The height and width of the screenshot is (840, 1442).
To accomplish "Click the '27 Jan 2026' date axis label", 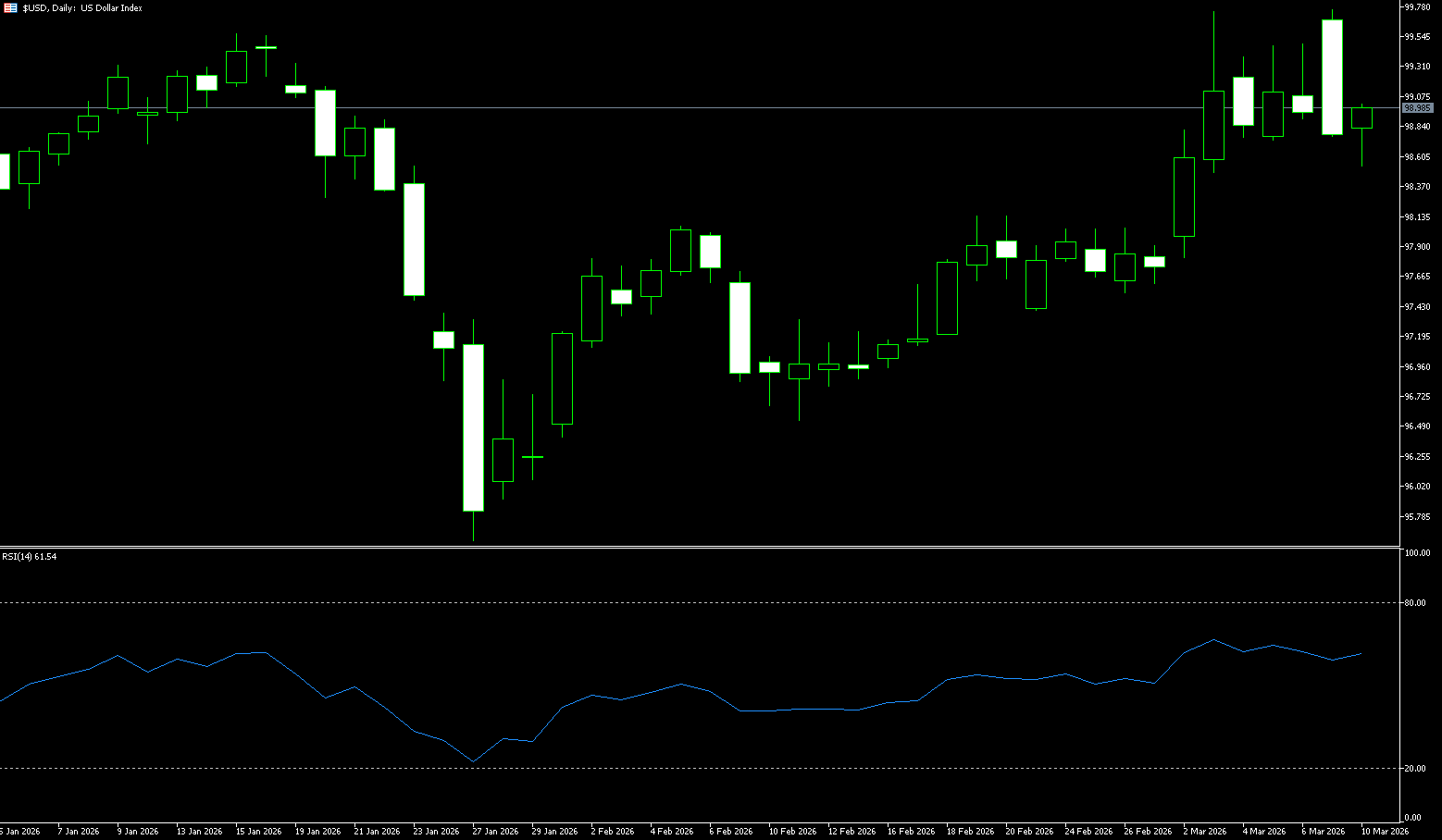I will point(495,831).
